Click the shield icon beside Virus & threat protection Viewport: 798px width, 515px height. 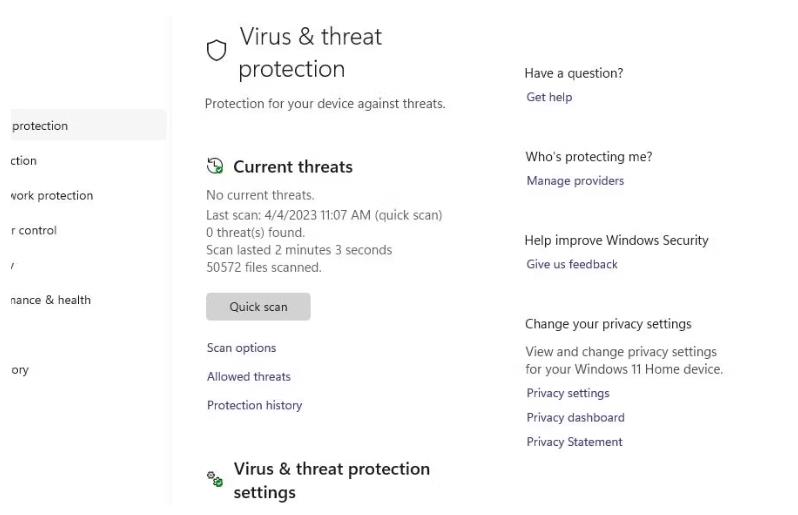(x=216, y=50)
